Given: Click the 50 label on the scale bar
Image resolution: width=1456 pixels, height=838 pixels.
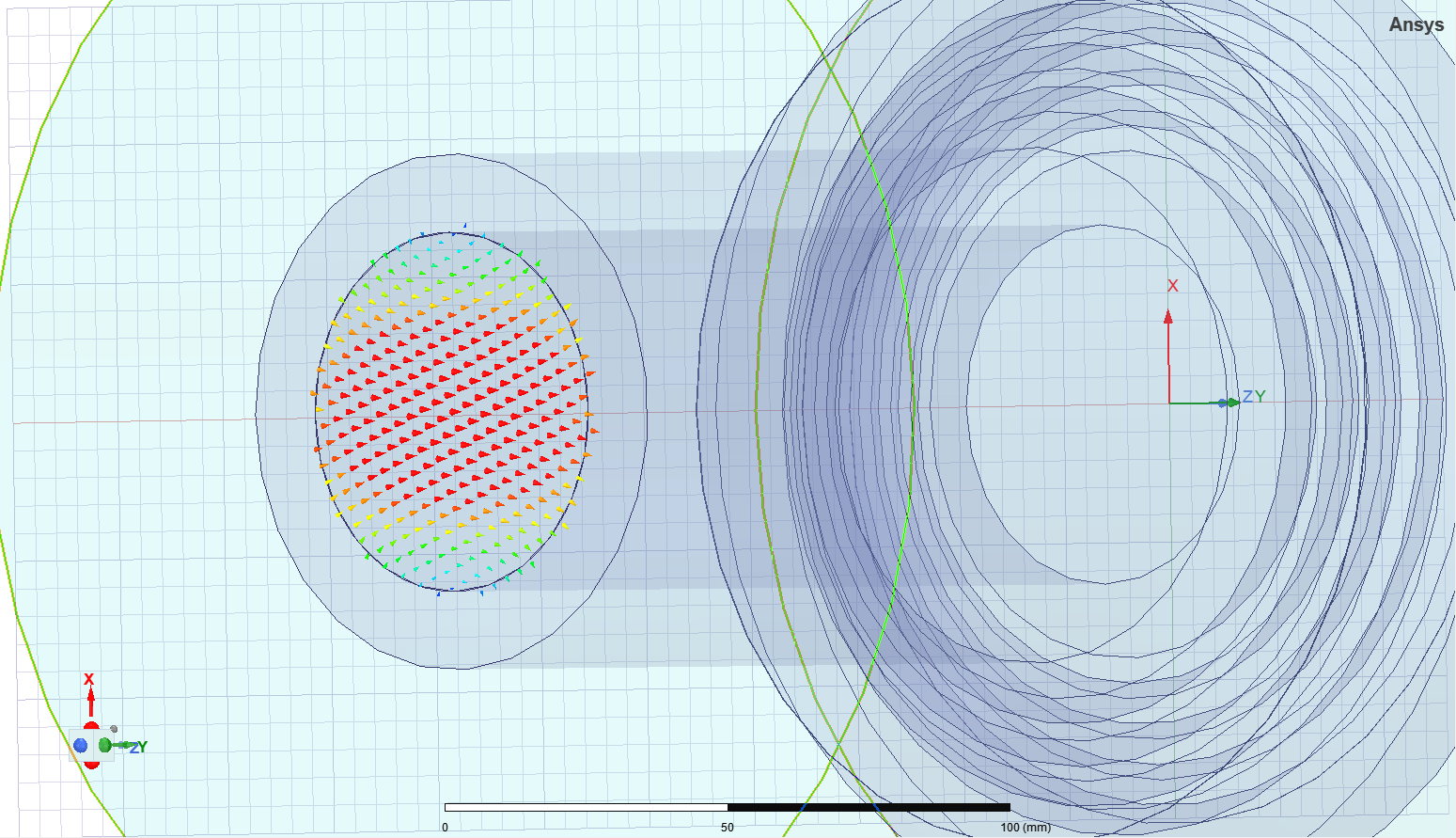Looking at the screenshot, I should pyautogui.click(x=728, y=828).
